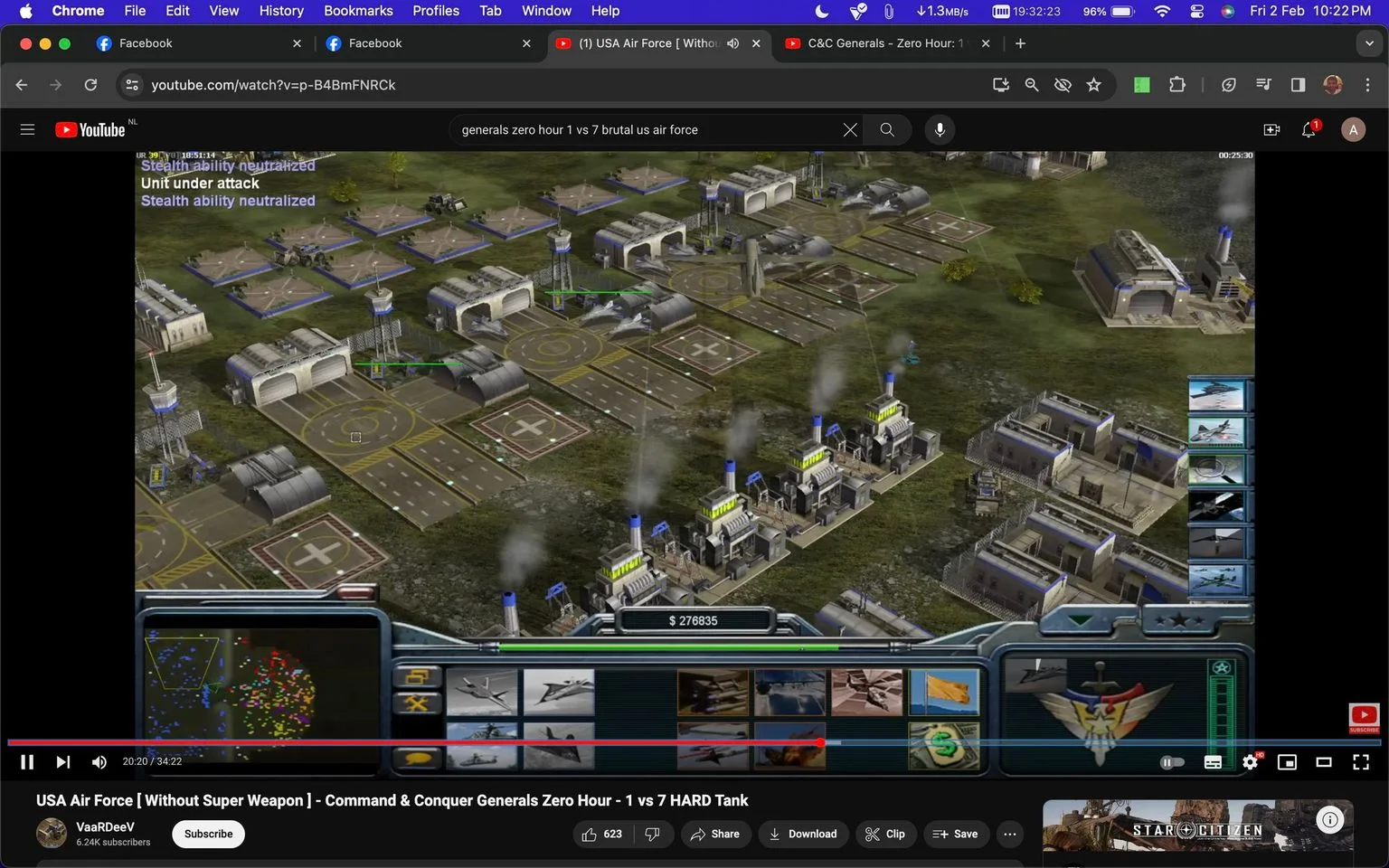Image resolution: width=1389 pixels, height=868 pixels.
Task: Enter full screen mode
Action: pyautogui.click(x=1361, y=762)
